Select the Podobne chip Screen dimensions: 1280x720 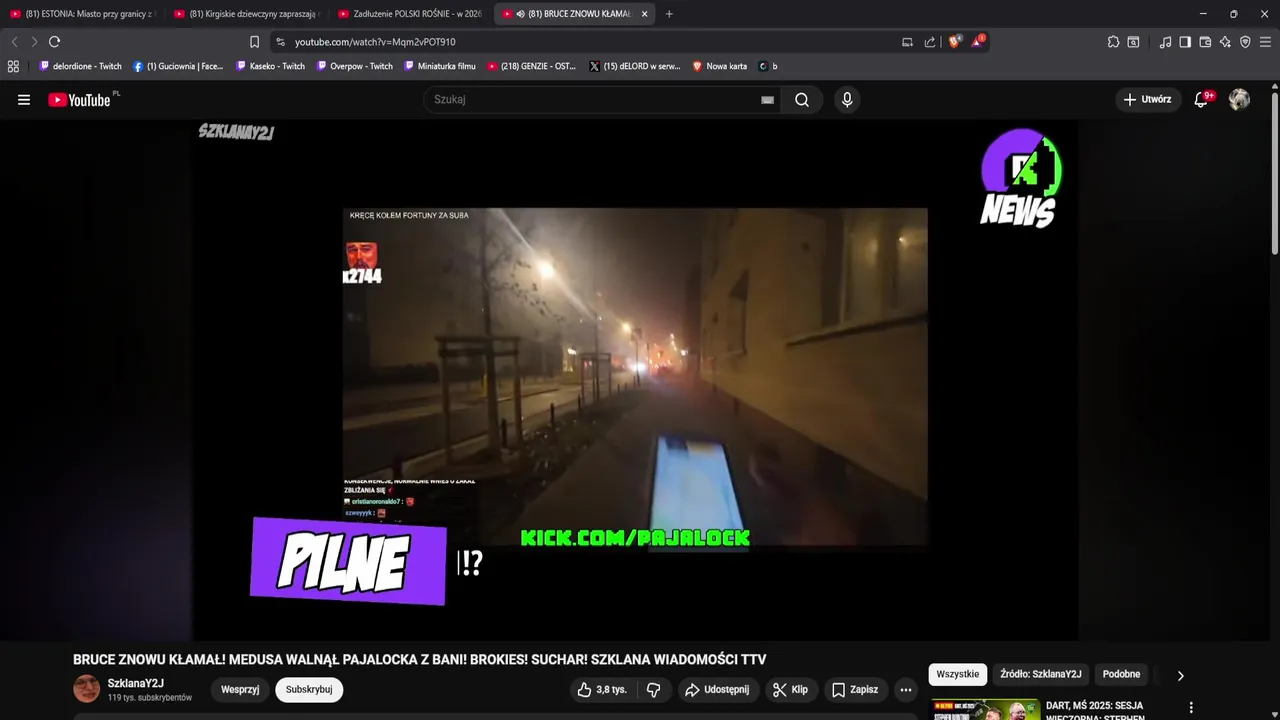(x=1121, y=674)
